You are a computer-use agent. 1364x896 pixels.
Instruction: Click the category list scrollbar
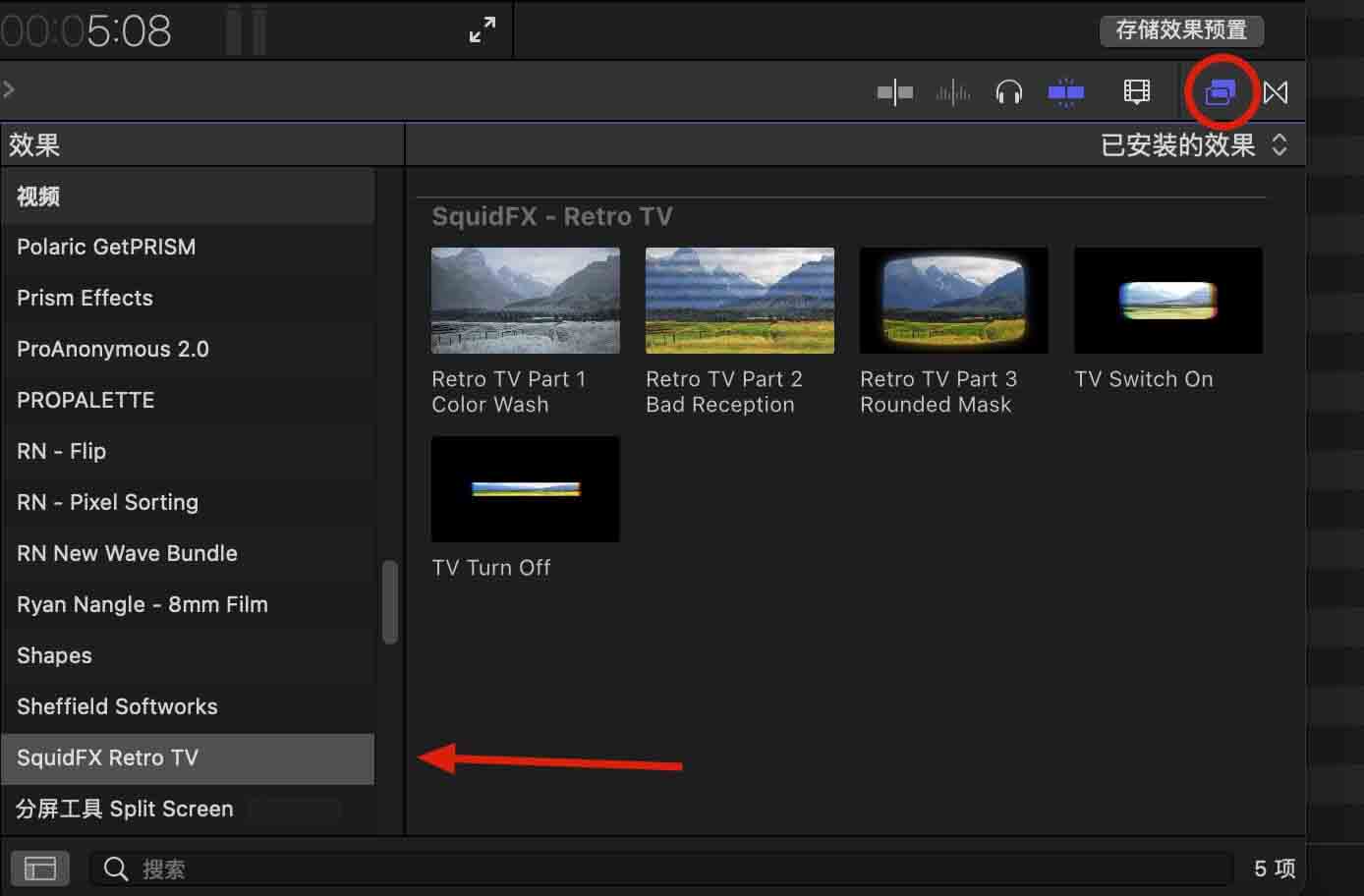click(390, 601)
